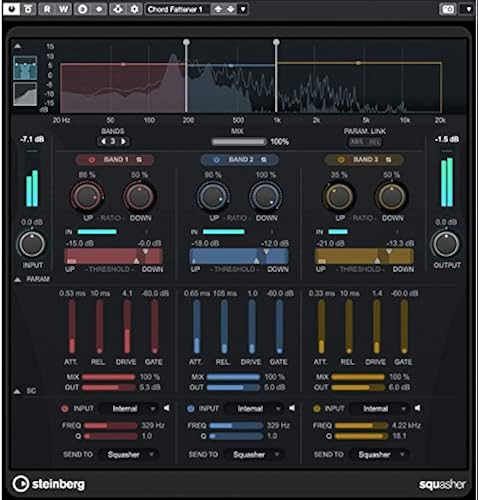Select ABS parameter link mode
478x500 pixels.
357,142
